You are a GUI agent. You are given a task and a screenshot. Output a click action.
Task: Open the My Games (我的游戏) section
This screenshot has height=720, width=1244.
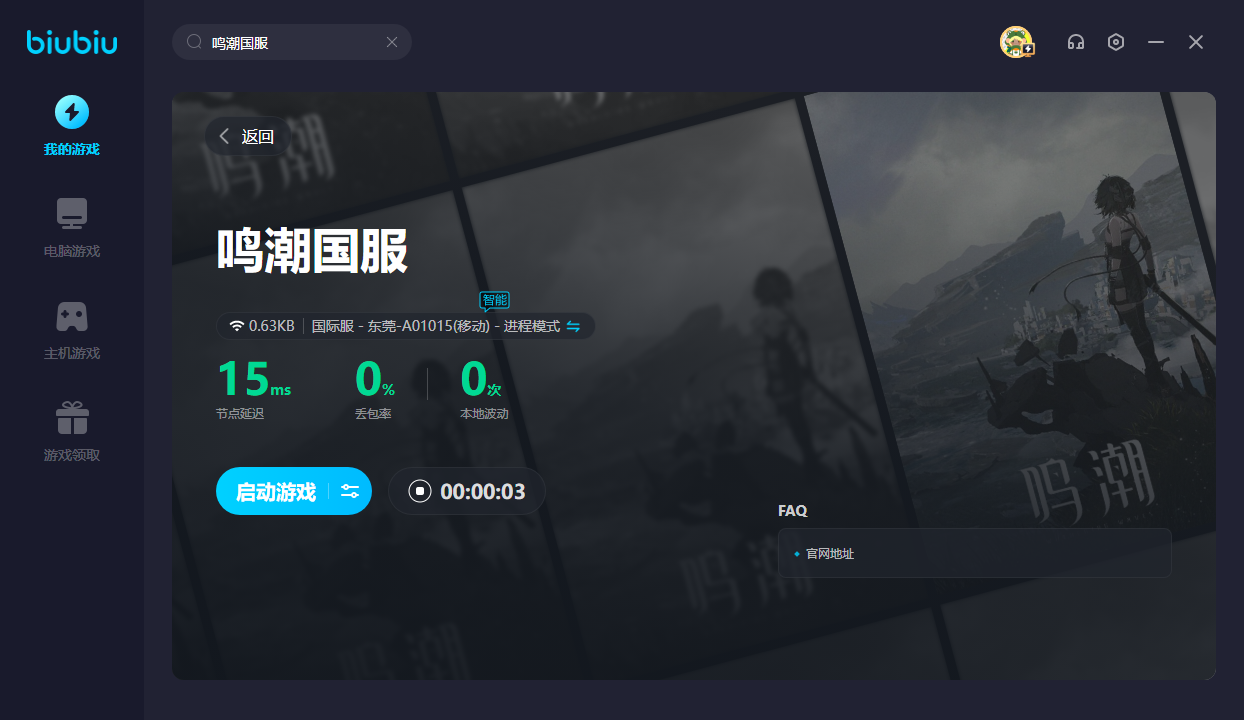(72, 126)
